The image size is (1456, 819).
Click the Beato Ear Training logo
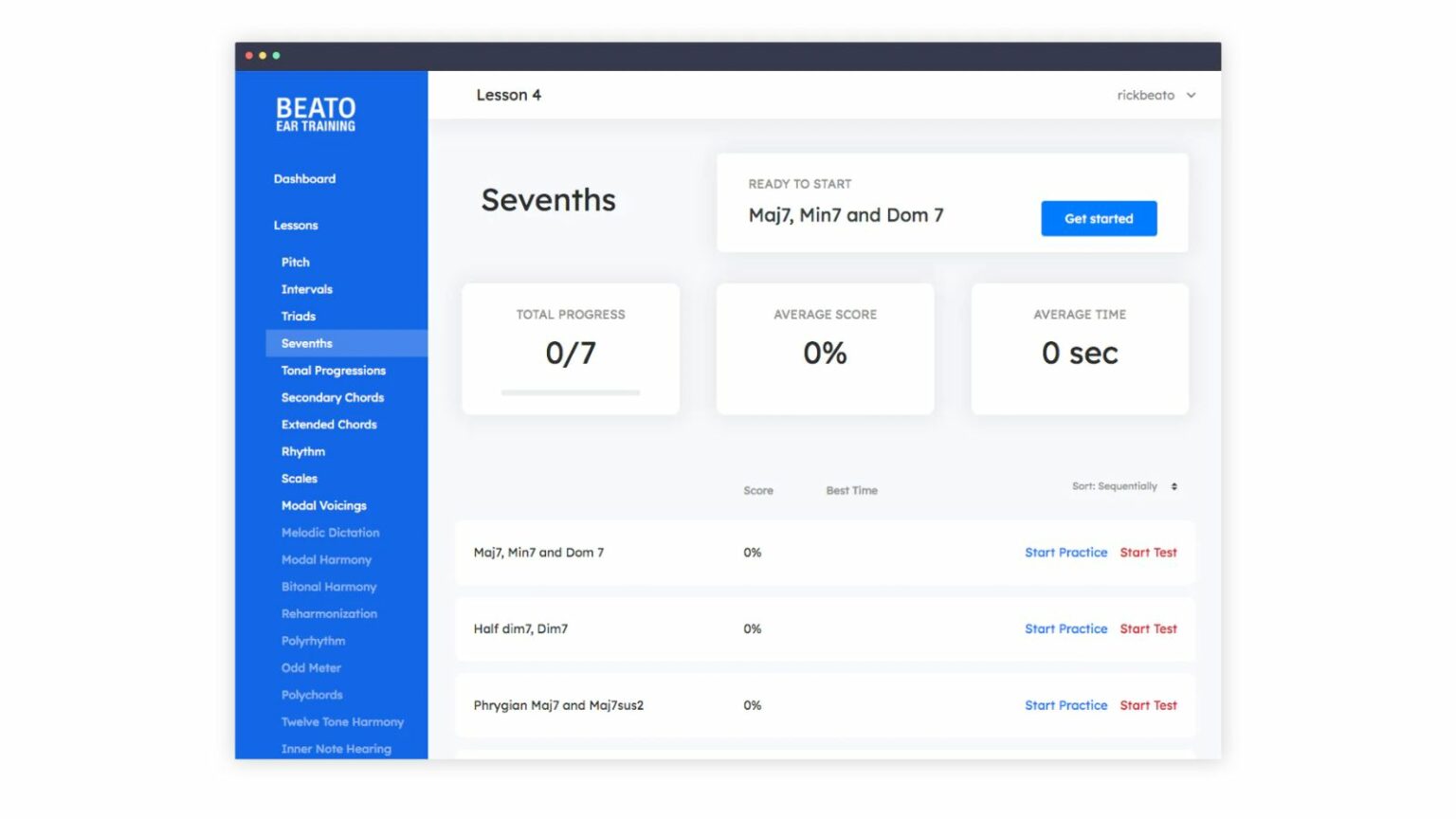click(316, 114)
